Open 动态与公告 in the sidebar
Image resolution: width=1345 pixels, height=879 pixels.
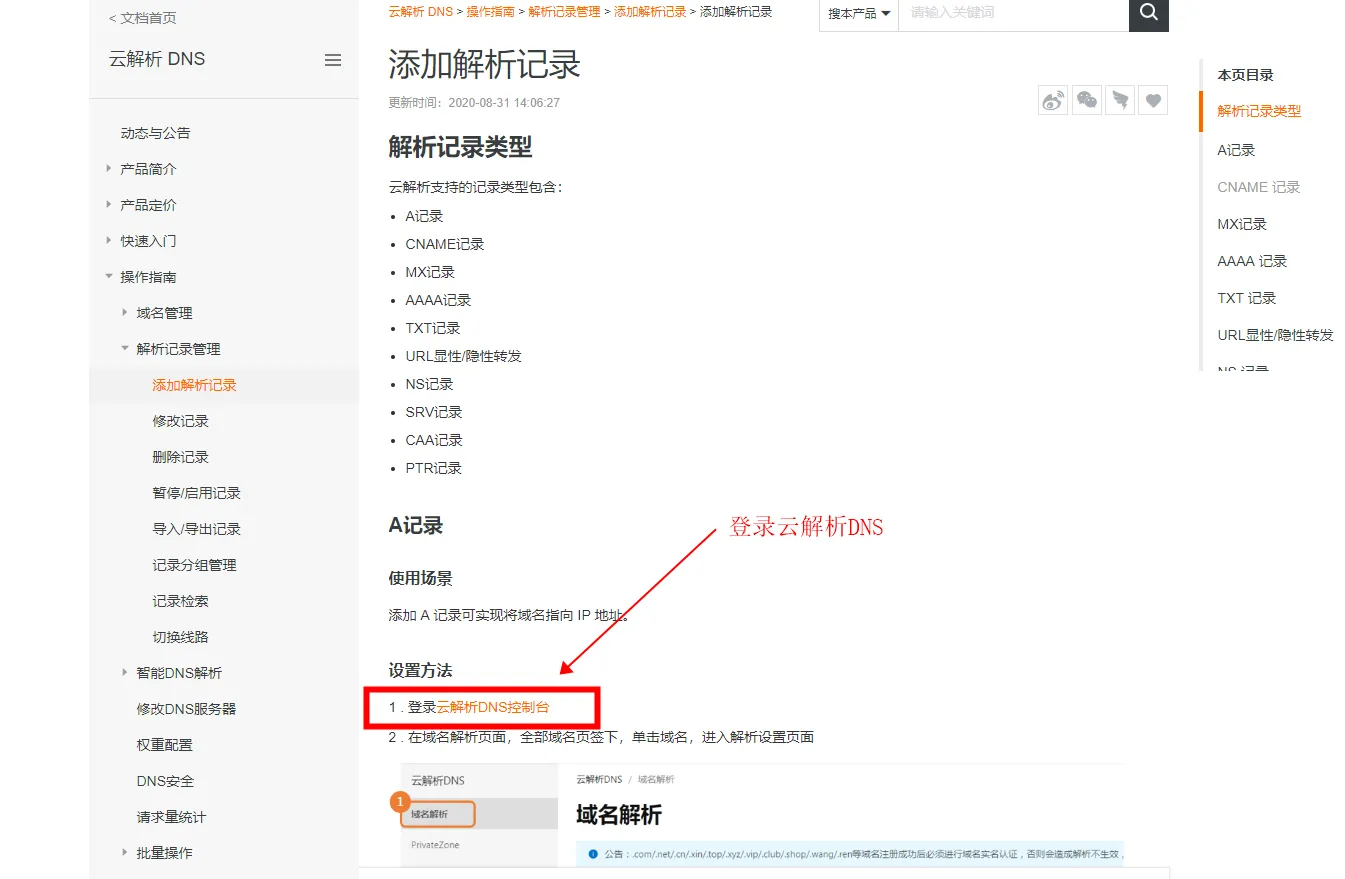click(x=155, y=133)
